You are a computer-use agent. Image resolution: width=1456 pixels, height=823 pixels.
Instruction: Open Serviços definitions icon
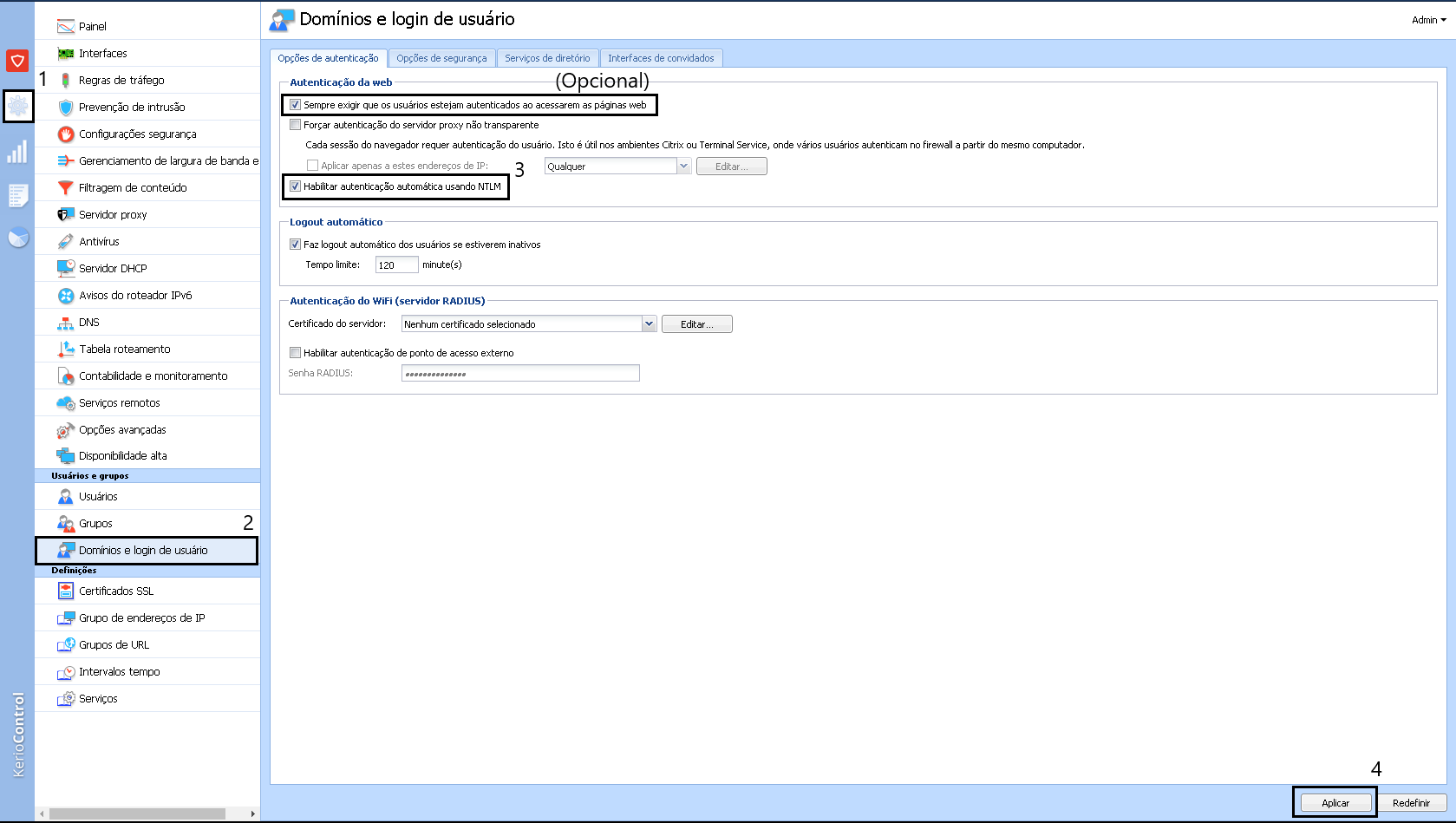[x=65, y=698]
